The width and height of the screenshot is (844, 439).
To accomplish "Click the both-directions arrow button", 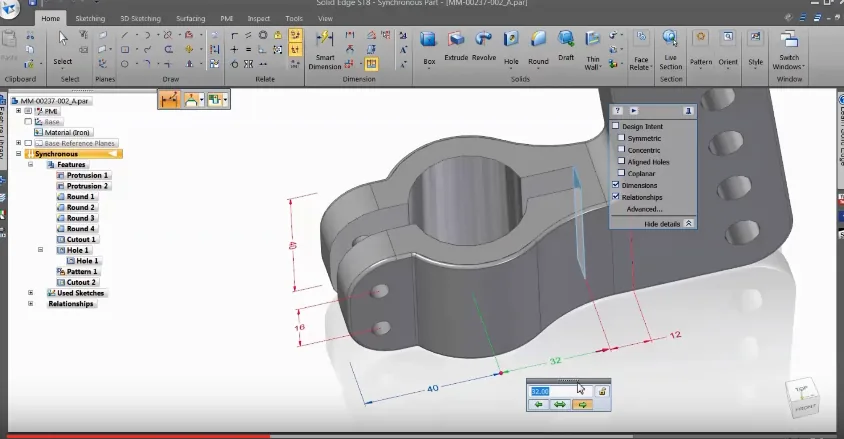I will 560,405.
